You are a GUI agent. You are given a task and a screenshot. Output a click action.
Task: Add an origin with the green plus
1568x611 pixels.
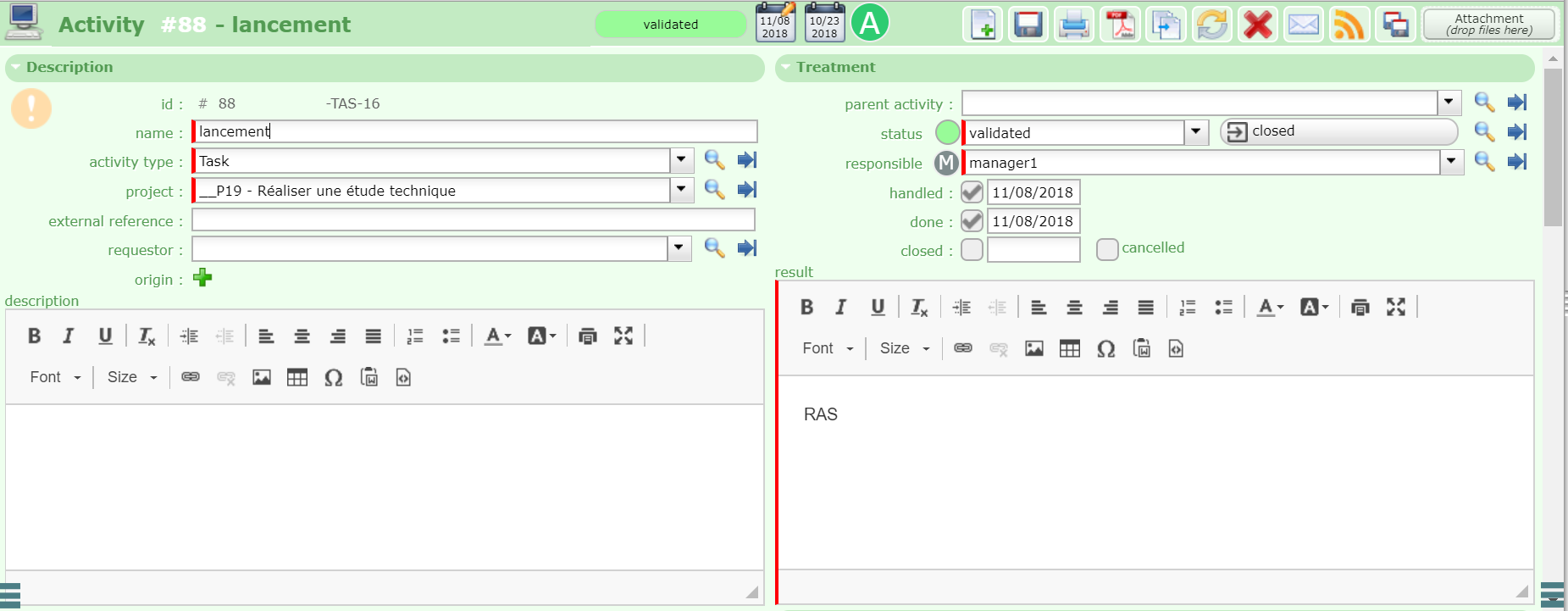point(202,278)
